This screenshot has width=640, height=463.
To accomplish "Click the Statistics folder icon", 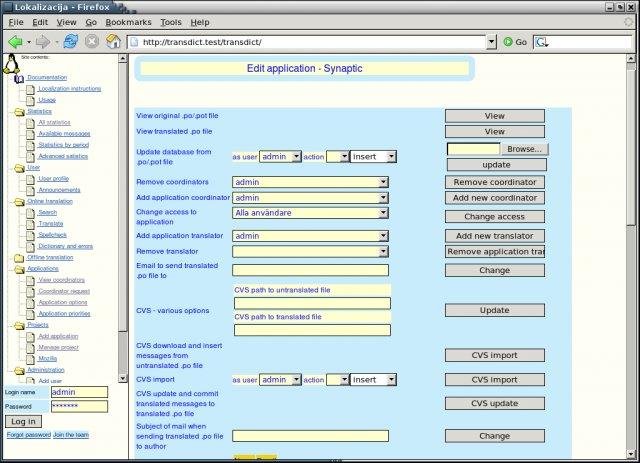I will (x=19, y=112).
